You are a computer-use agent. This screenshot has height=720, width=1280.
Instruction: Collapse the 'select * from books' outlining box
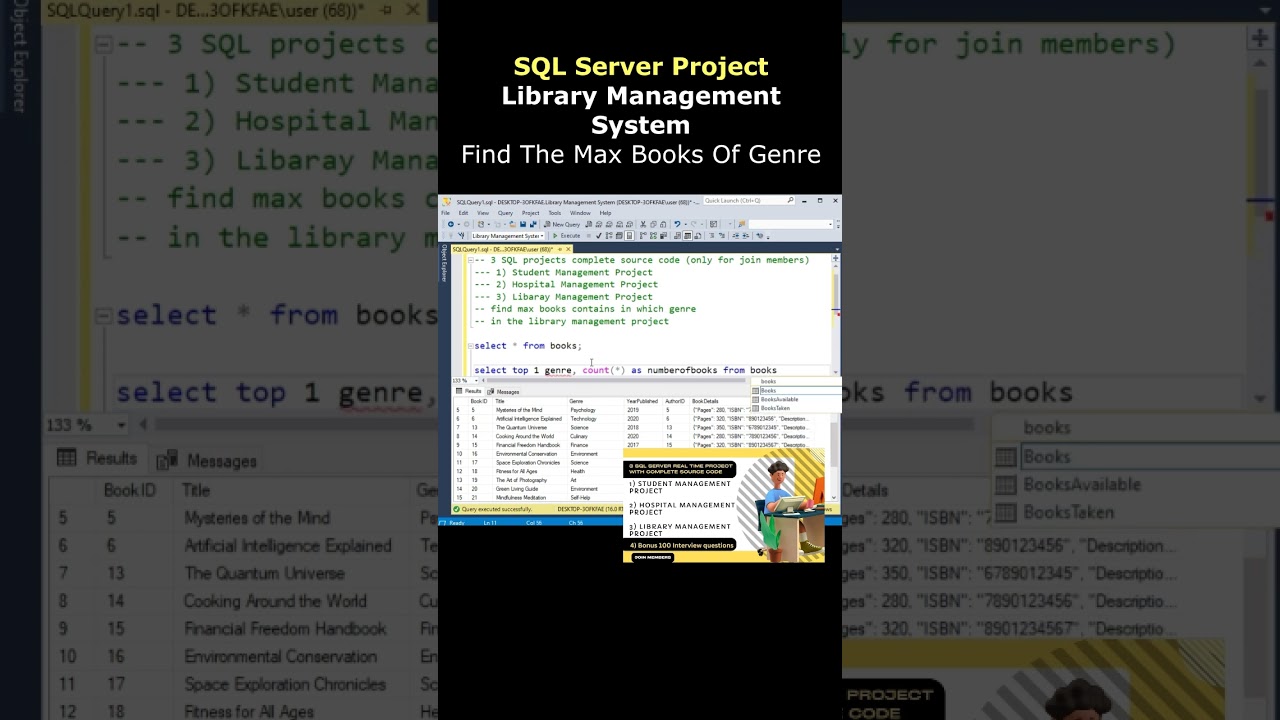point(470,346)
